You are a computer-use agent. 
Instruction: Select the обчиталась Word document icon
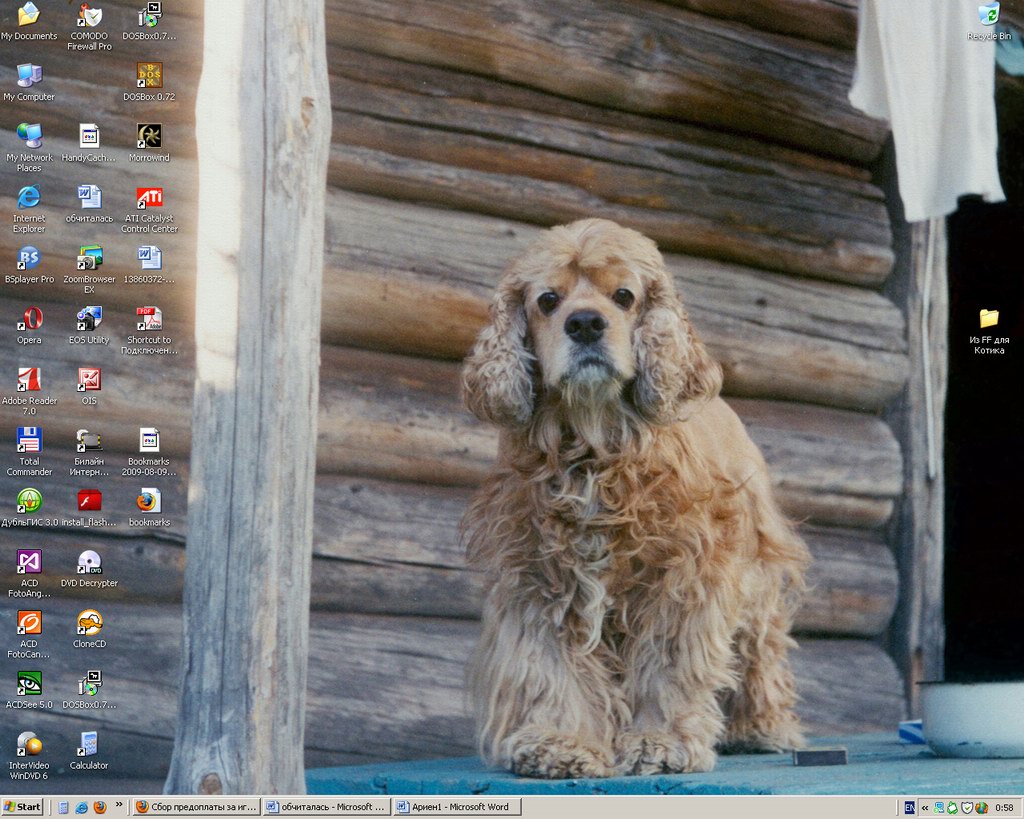(x=89, y=204)
